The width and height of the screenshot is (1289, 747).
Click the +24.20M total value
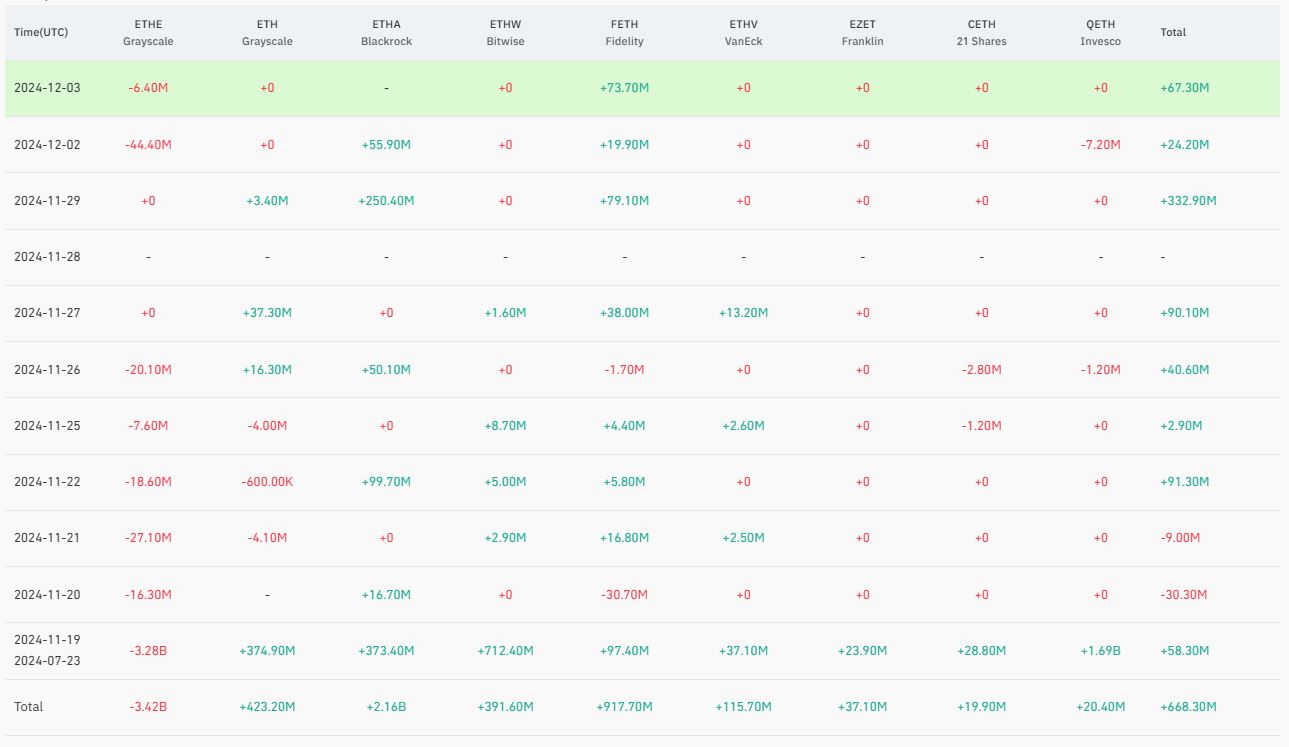1185,145
